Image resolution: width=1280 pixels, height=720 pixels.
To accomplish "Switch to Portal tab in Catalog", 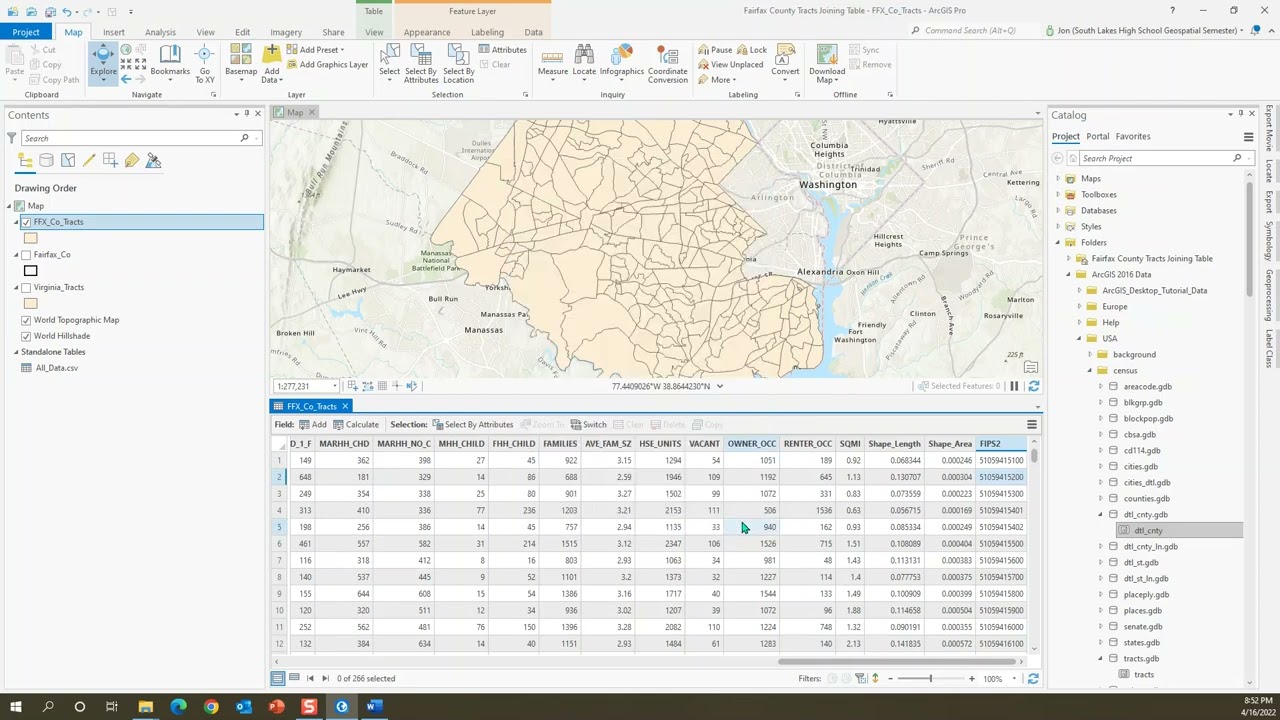I will click(x=1098, y=136).
